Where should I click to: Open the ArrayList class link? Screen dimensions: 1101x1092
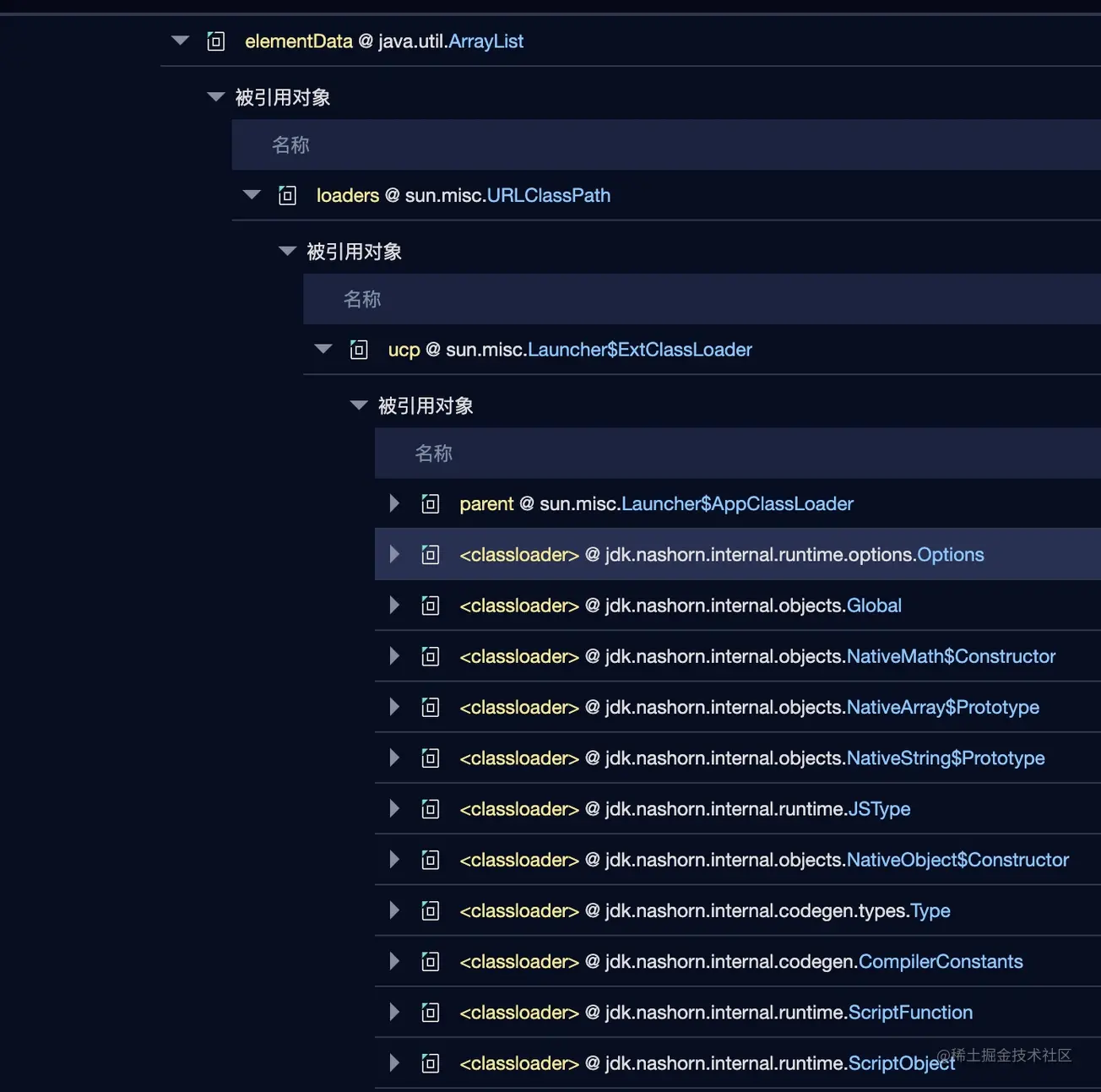point(486,41)
